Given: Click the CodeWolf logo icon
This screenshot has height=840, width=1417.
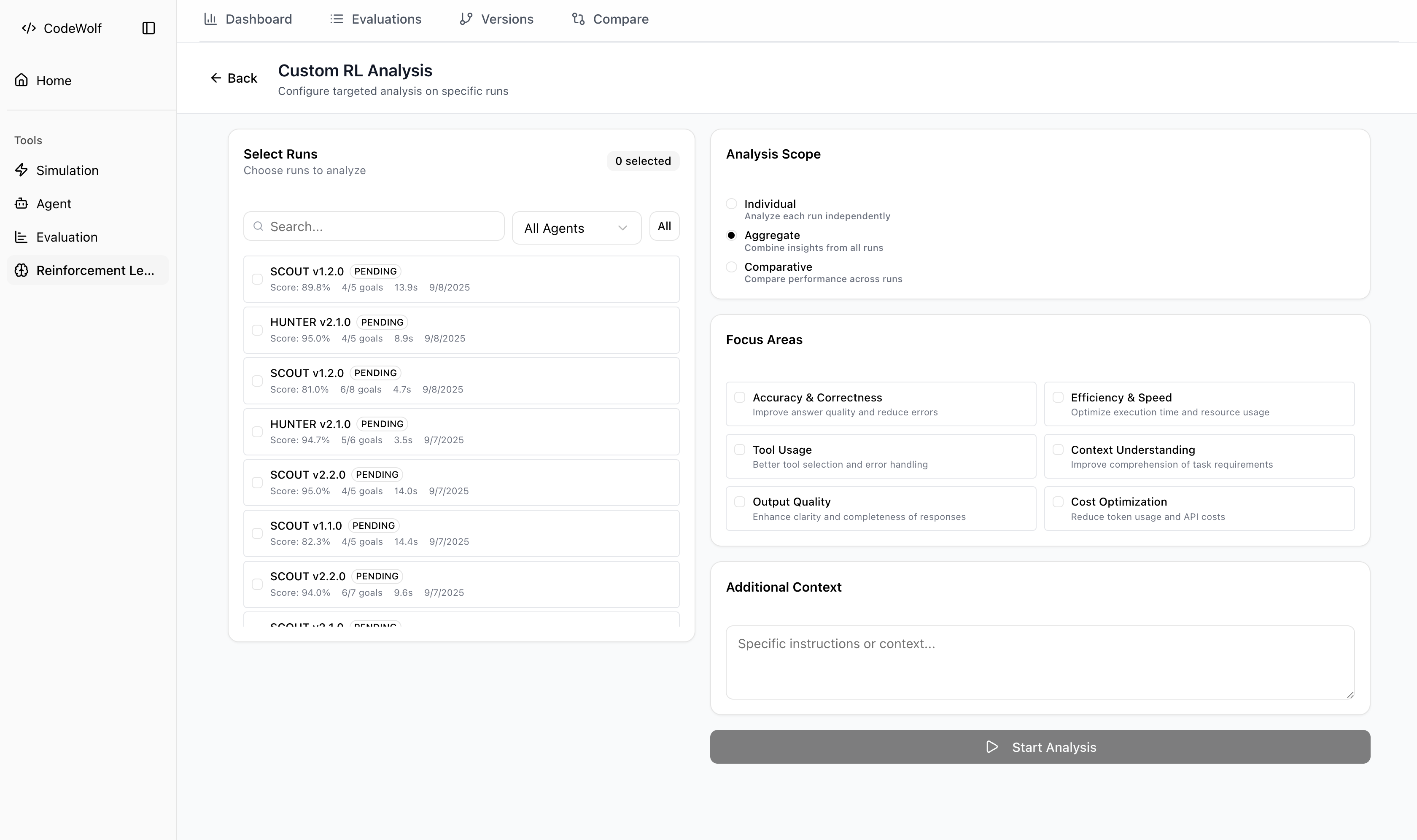Looking at the screenshot, I should pos(29,28).
